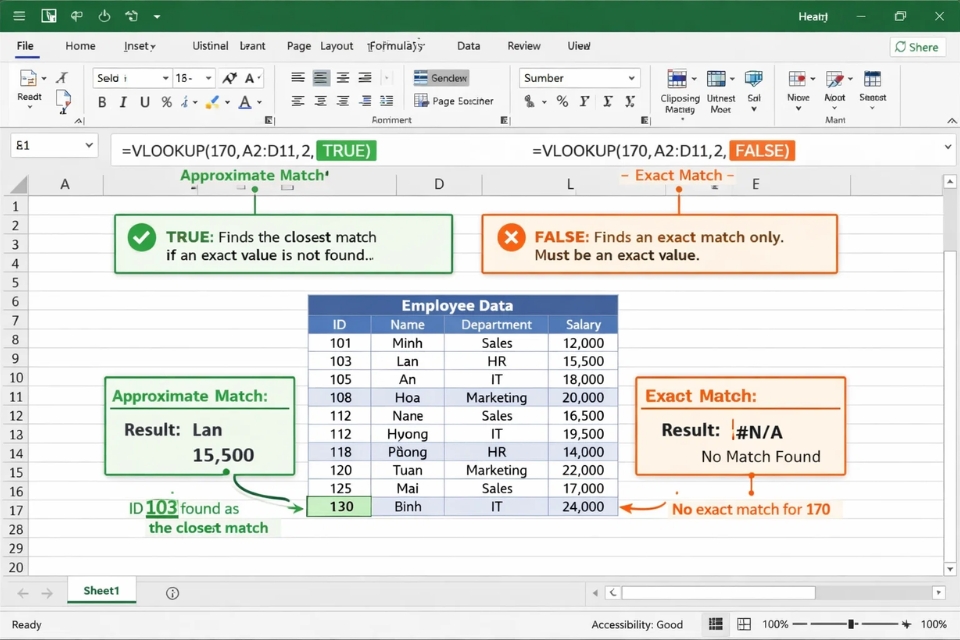
Task: Open the font color dropdown arrow
Action: 259,102
